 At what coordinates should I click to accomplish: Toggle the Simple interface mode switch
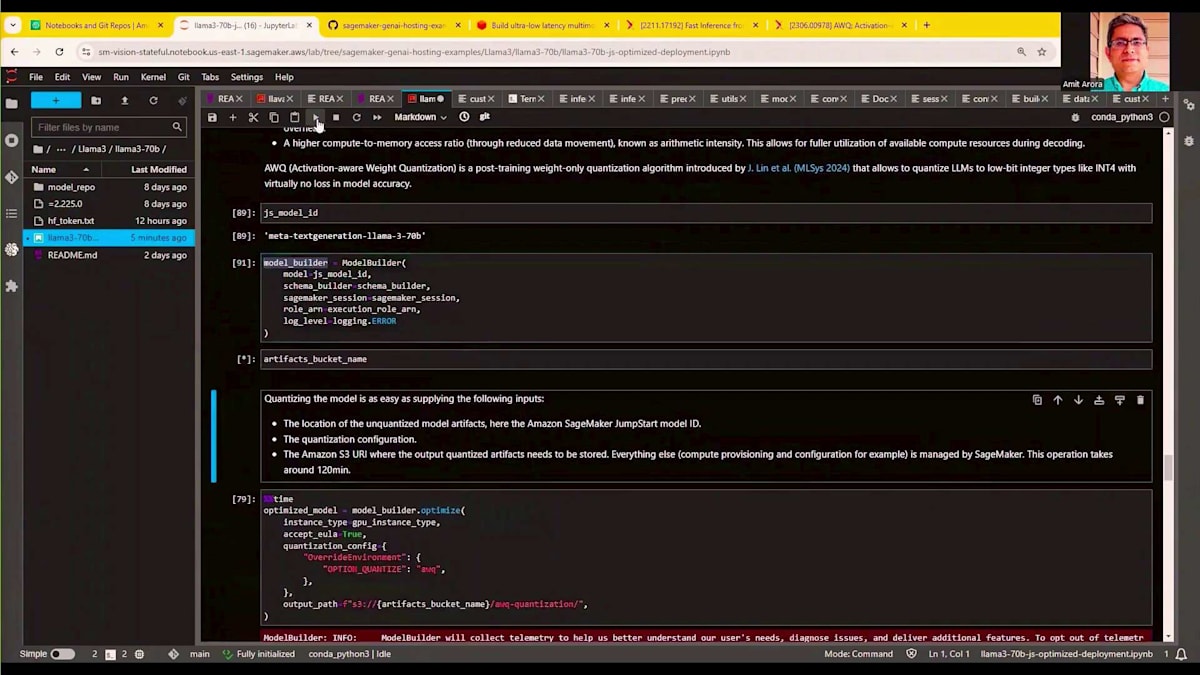[62, 654]
